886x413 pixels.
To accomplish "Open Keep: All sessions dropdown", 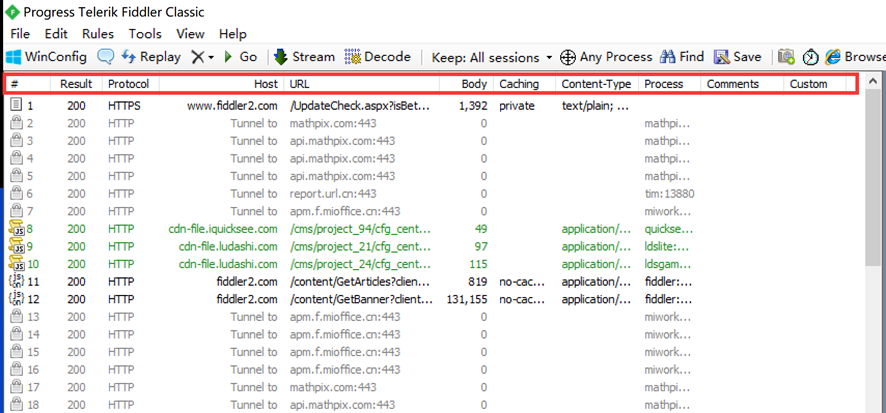I will [x=492, y=58].
